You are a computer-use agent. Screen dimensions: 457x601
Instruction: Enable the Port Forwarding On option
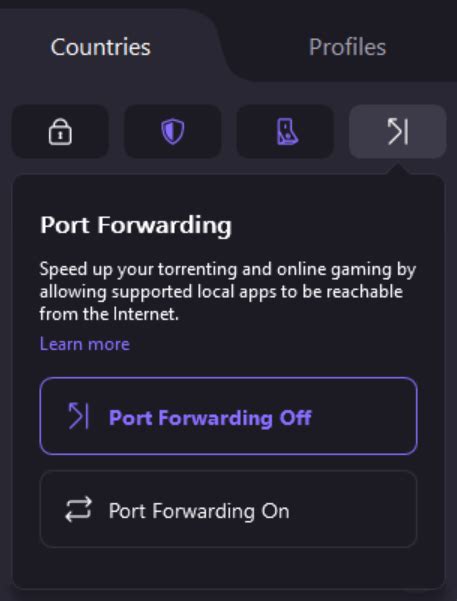(228, 509)
